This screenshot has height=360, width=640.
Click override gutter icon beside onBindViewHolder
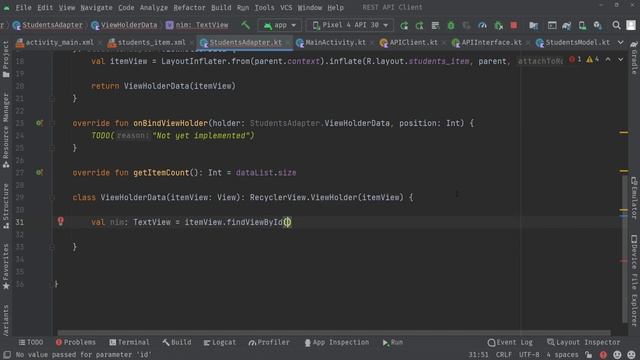(39, 123)
